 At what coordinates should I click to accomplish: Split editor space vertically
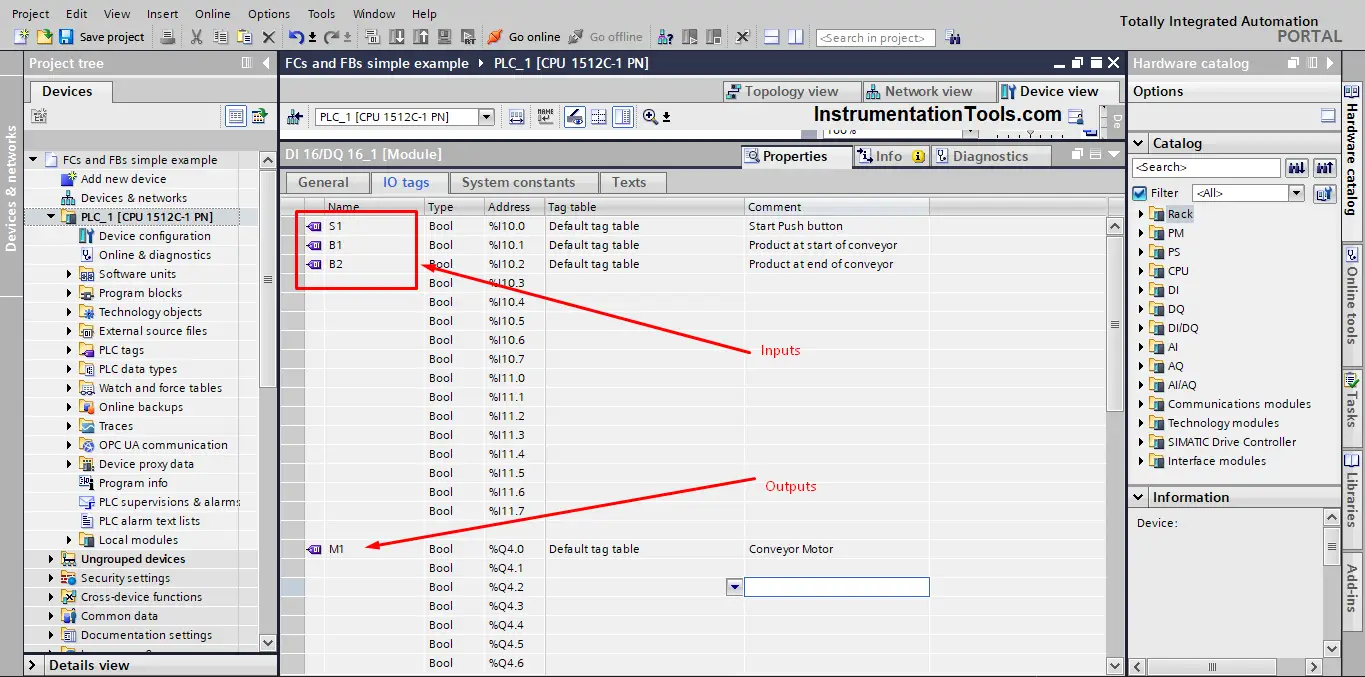coord(795,37)
